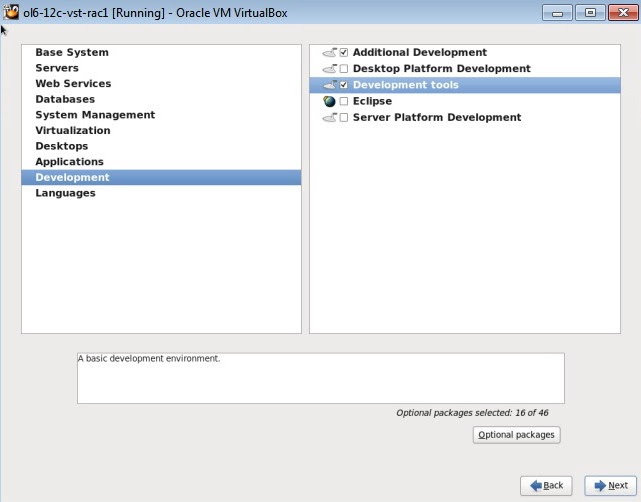This screenshot has width=641, height=502.
Task: Select the Base System category
Action: point(161,52)
